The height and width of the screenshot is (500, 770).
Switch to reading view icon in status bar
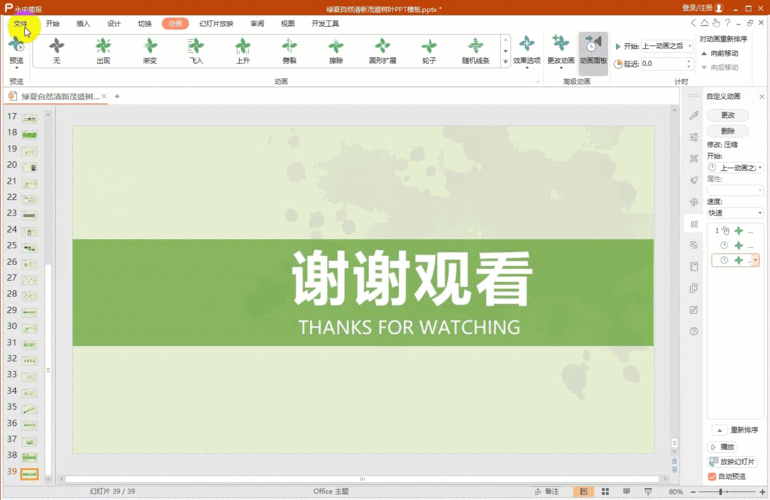[x=627, y=491]
